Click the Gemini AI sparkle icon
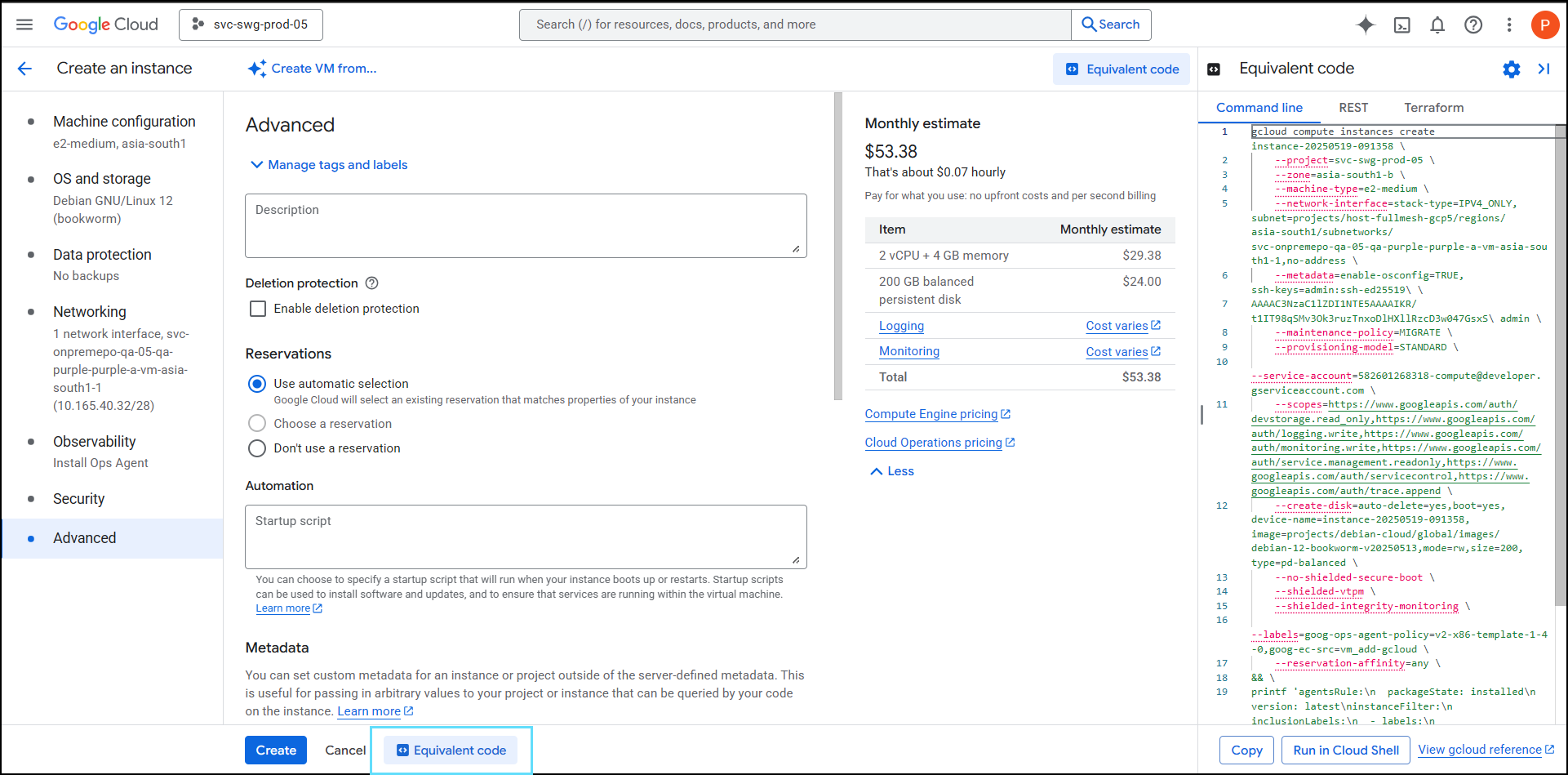Screen dimensions: 1568x775 point(1366,24)
